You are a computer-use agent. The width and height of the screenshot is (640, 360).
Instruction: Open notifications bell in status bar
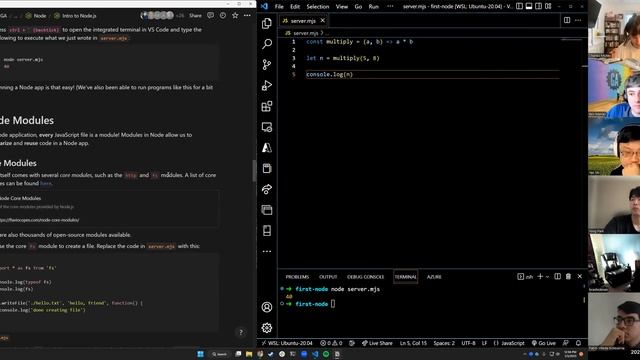tap(578, 343)
